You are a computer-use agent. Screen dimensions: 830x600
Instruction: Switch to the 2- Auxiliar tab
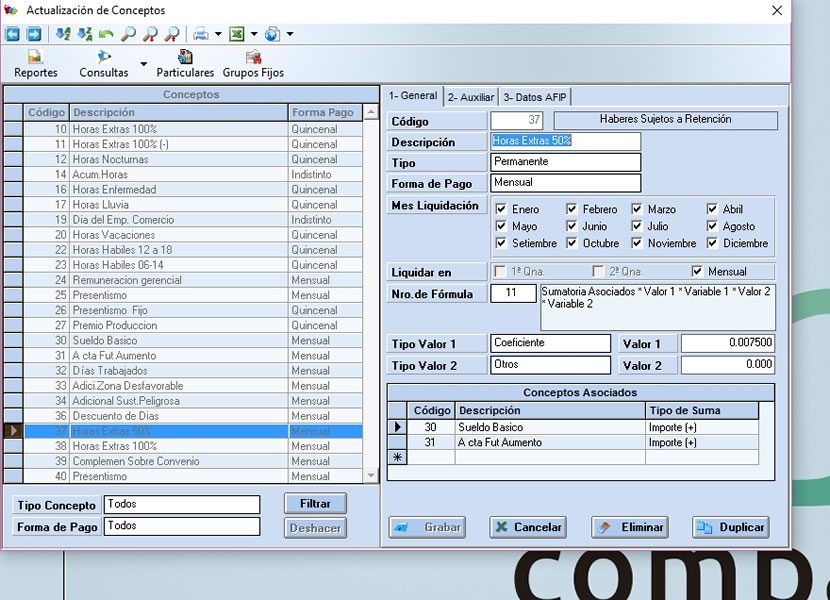pos(471,97)
